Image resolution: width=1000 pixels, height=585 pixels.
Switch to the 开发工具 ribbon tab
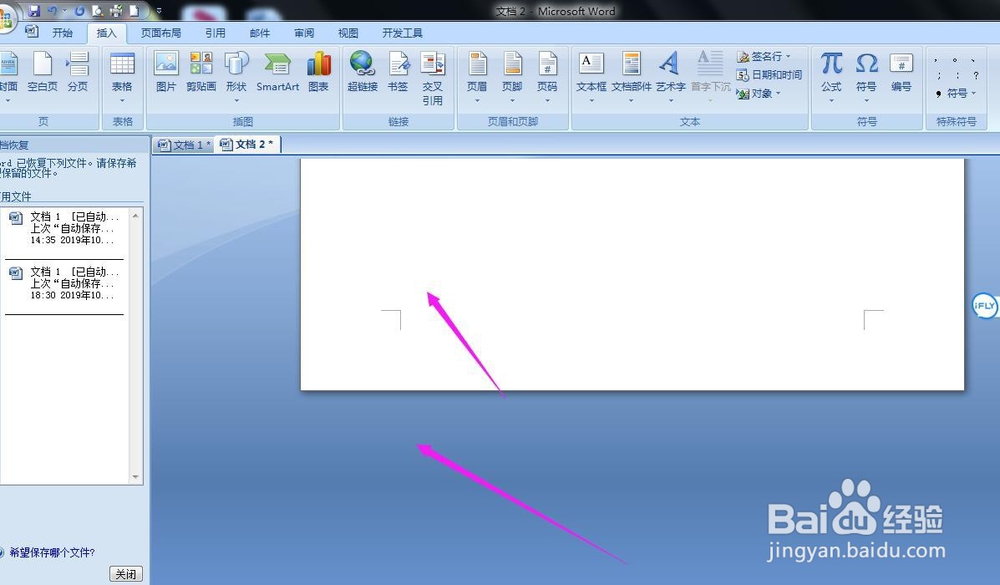[402, 33]
